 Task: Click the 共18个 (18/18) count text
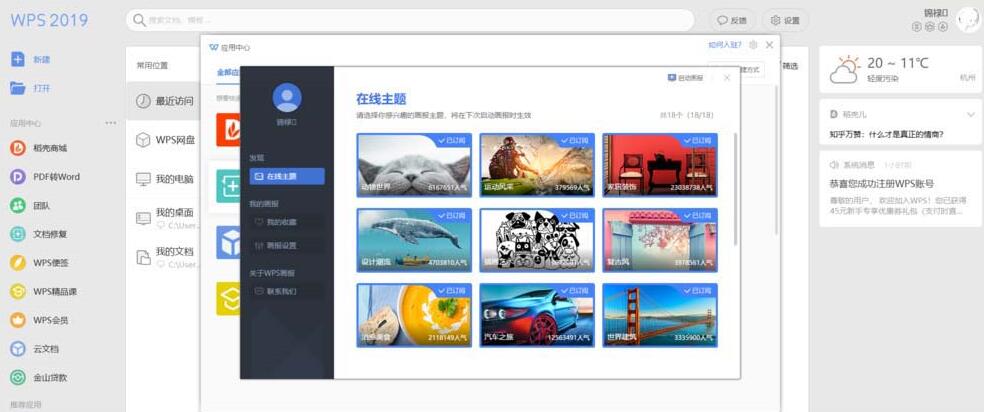687,115
